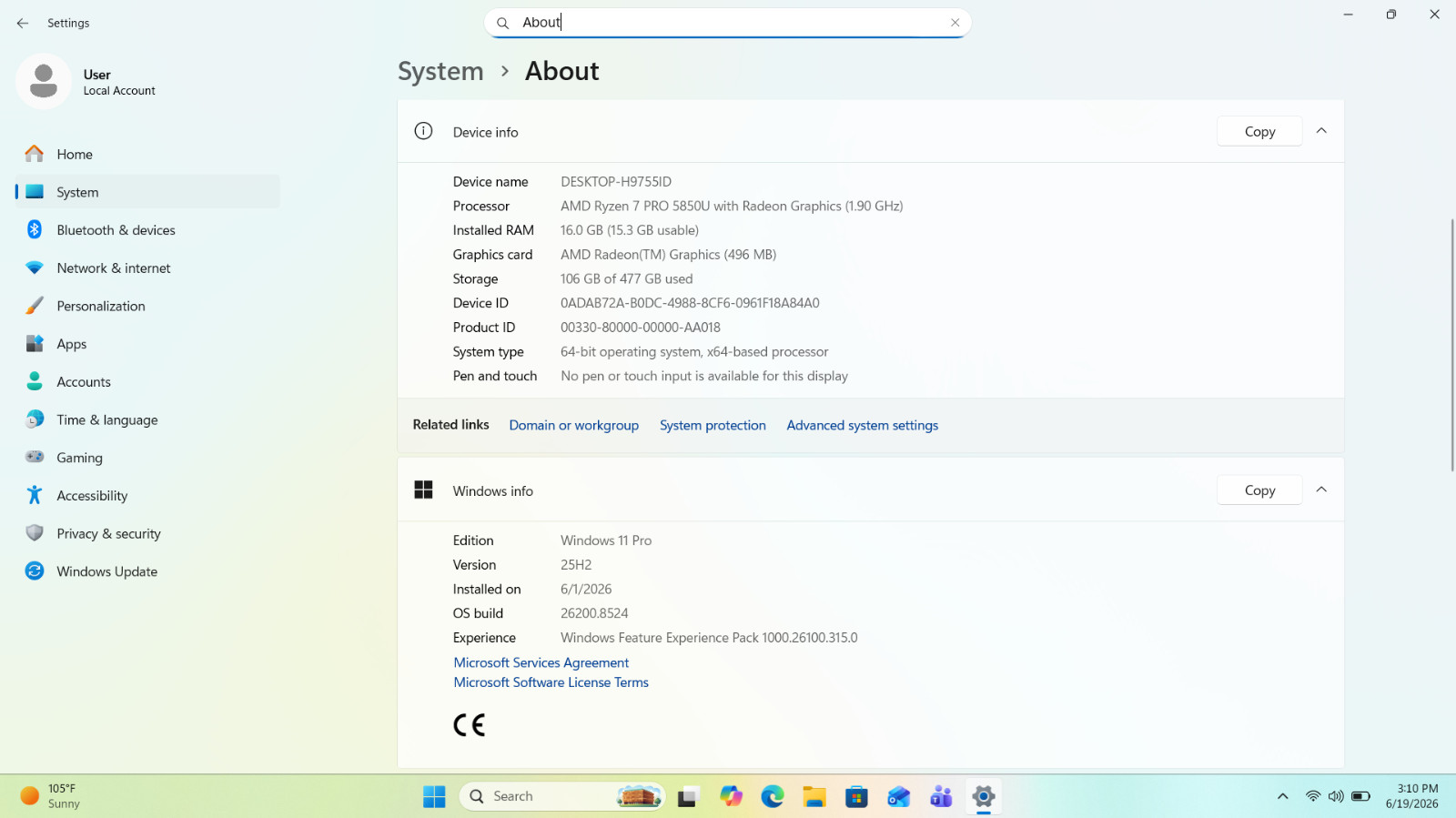
Task: Launch Copilot from the taskbar
Action: tap(731, 796)
